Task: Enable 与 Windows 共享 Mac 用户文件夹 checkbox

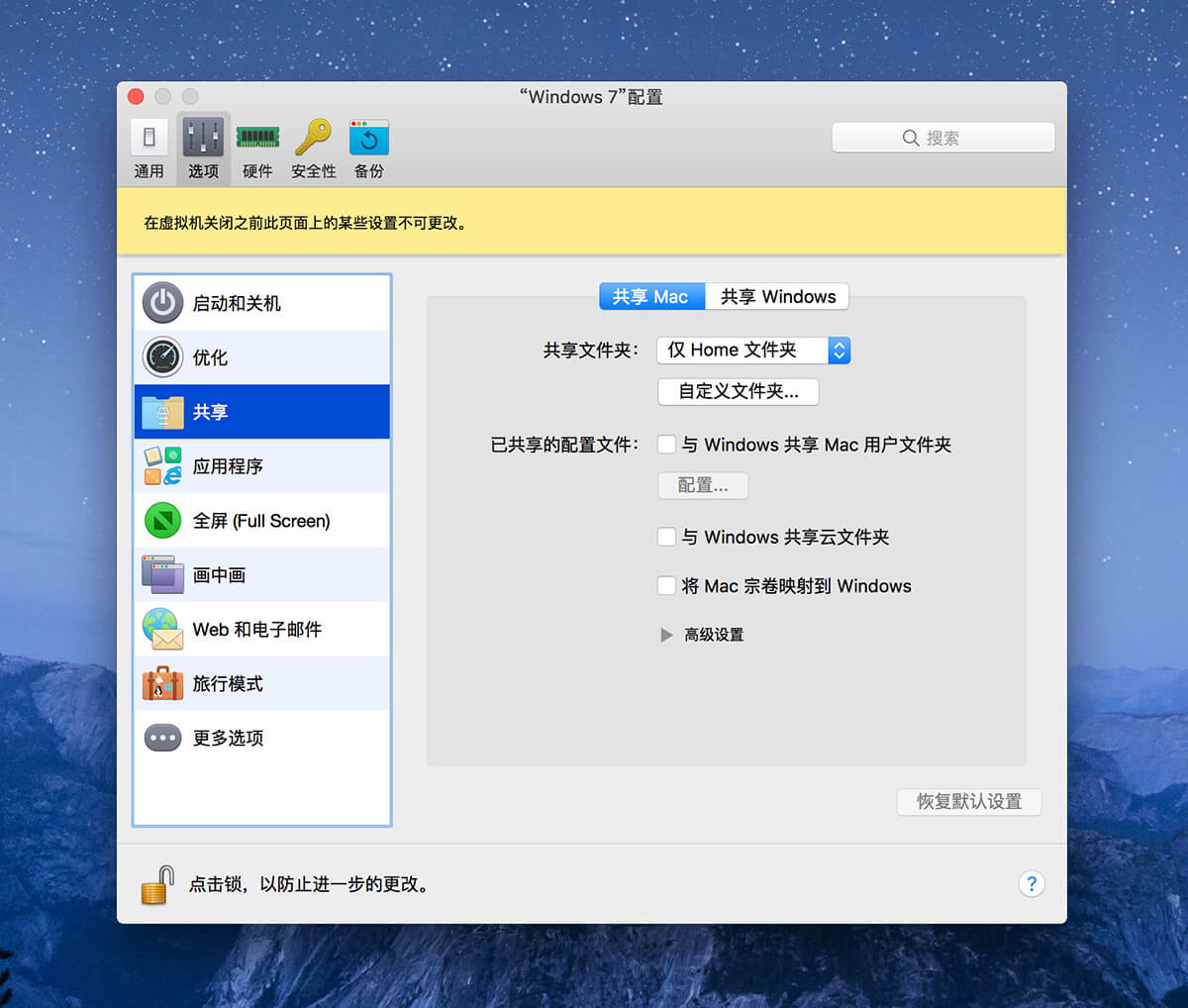Action: coord(667,445)
